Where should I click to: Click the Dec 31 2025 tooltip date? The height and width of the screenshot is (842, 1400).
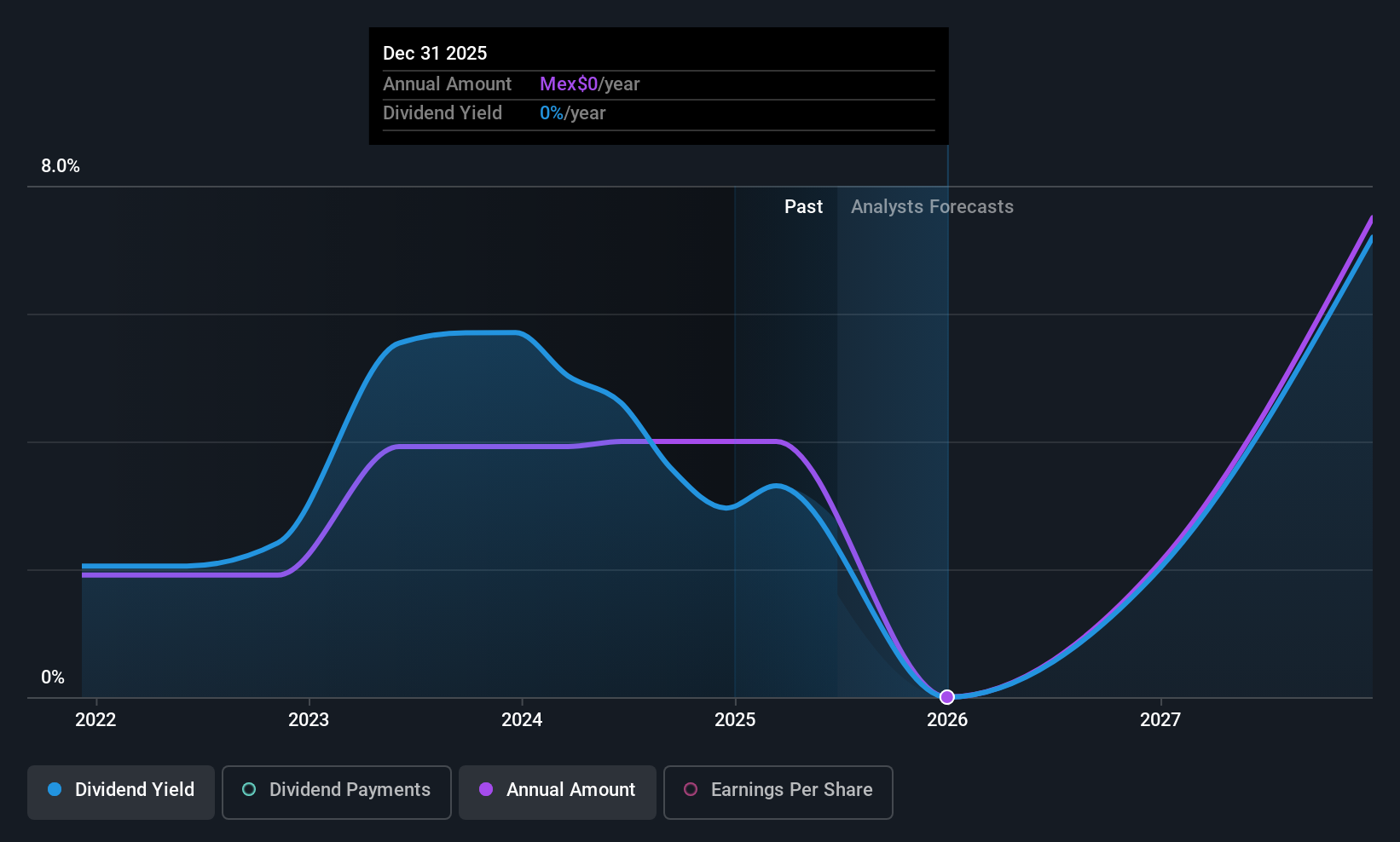[x=435, y=53]
